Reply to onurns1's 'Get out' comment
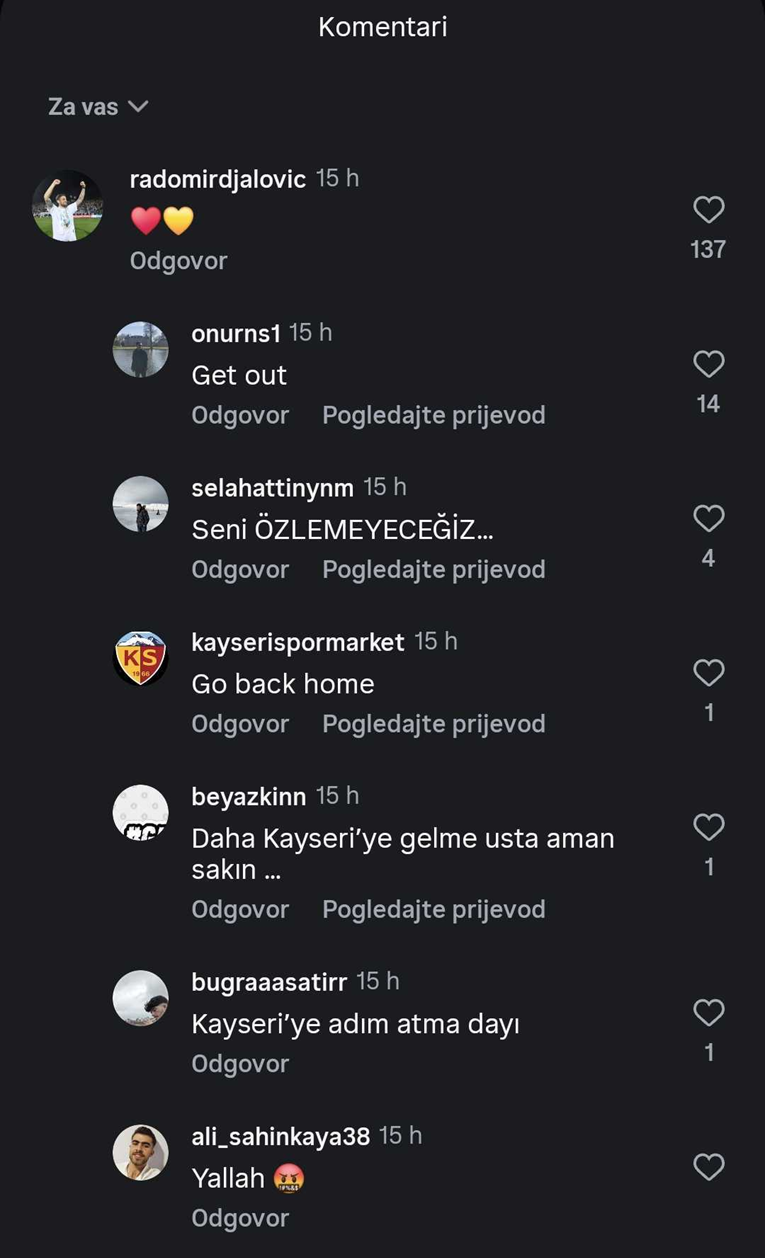Viewport: 765px width, 1258px height. [240, 415]
